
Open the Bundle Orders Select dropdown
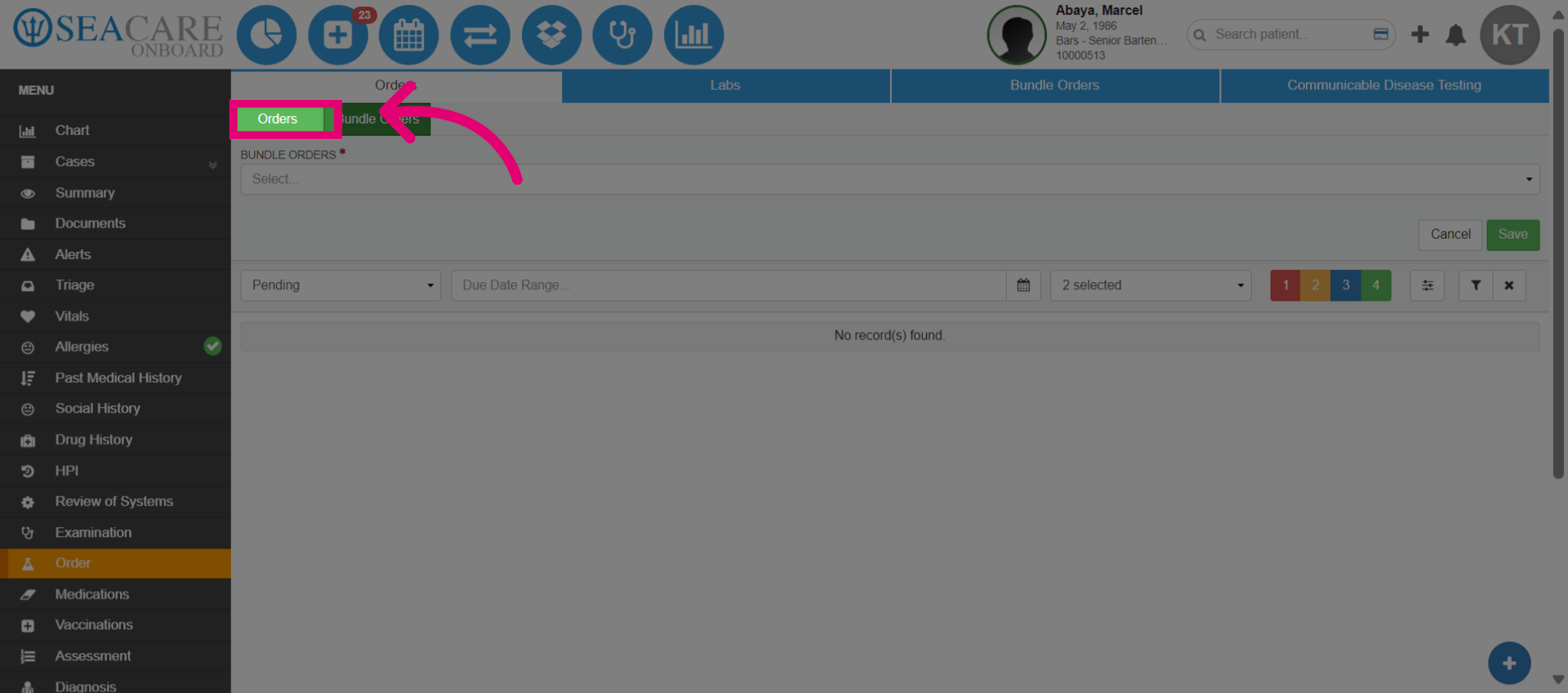pos(890,179)
